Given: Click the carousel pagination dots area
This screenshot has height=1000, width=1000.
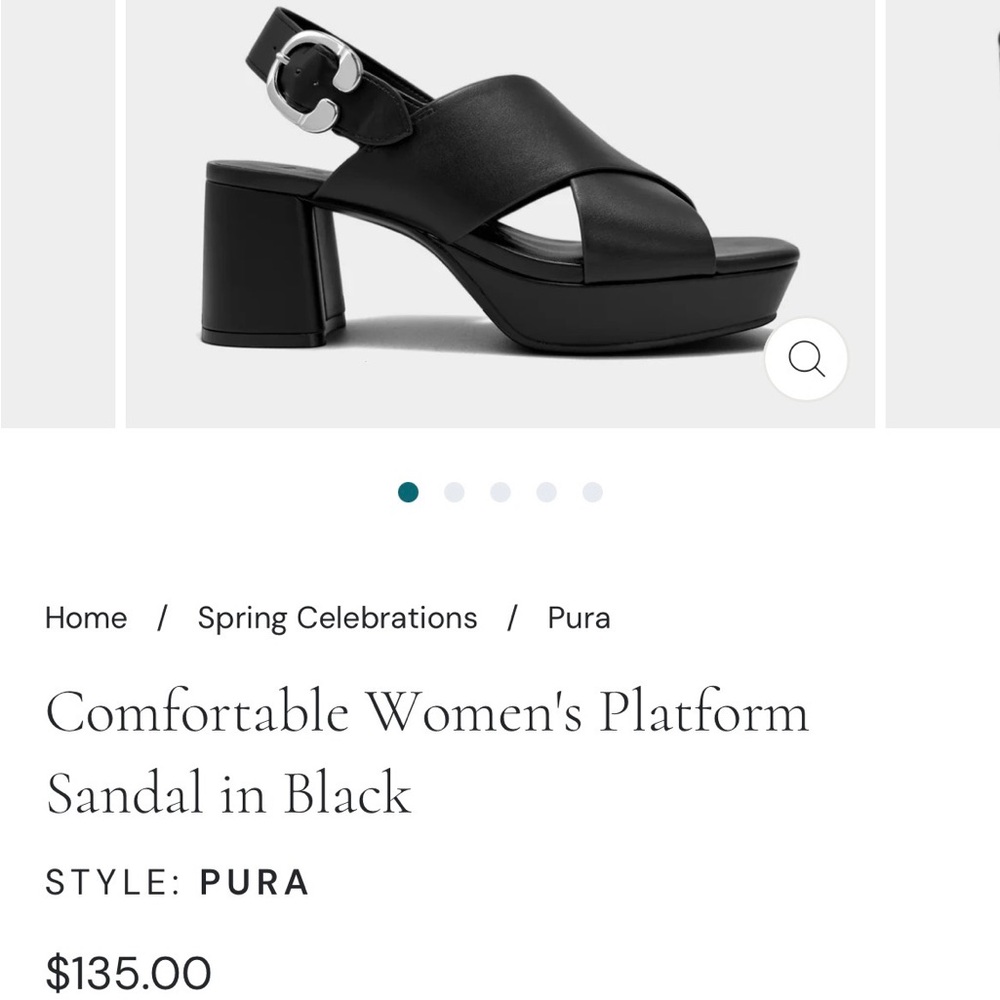Looking at the screenshot, I should [x=500, y=491].
